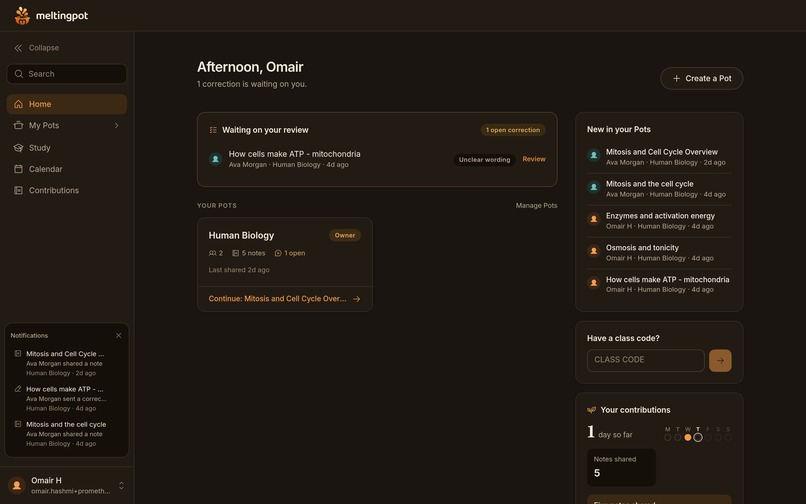Click 1 open correction badge
The width and height of the screenshot is (806, 504).
tap(513, 130)
